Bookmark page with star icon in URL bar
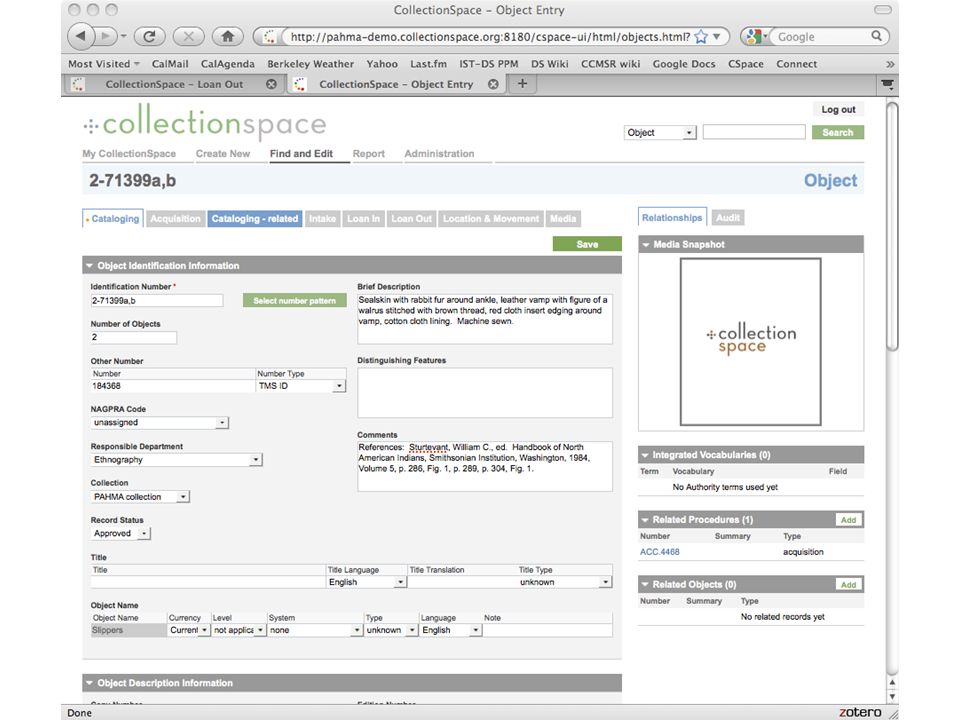The image size is (960, 720). 701,37
